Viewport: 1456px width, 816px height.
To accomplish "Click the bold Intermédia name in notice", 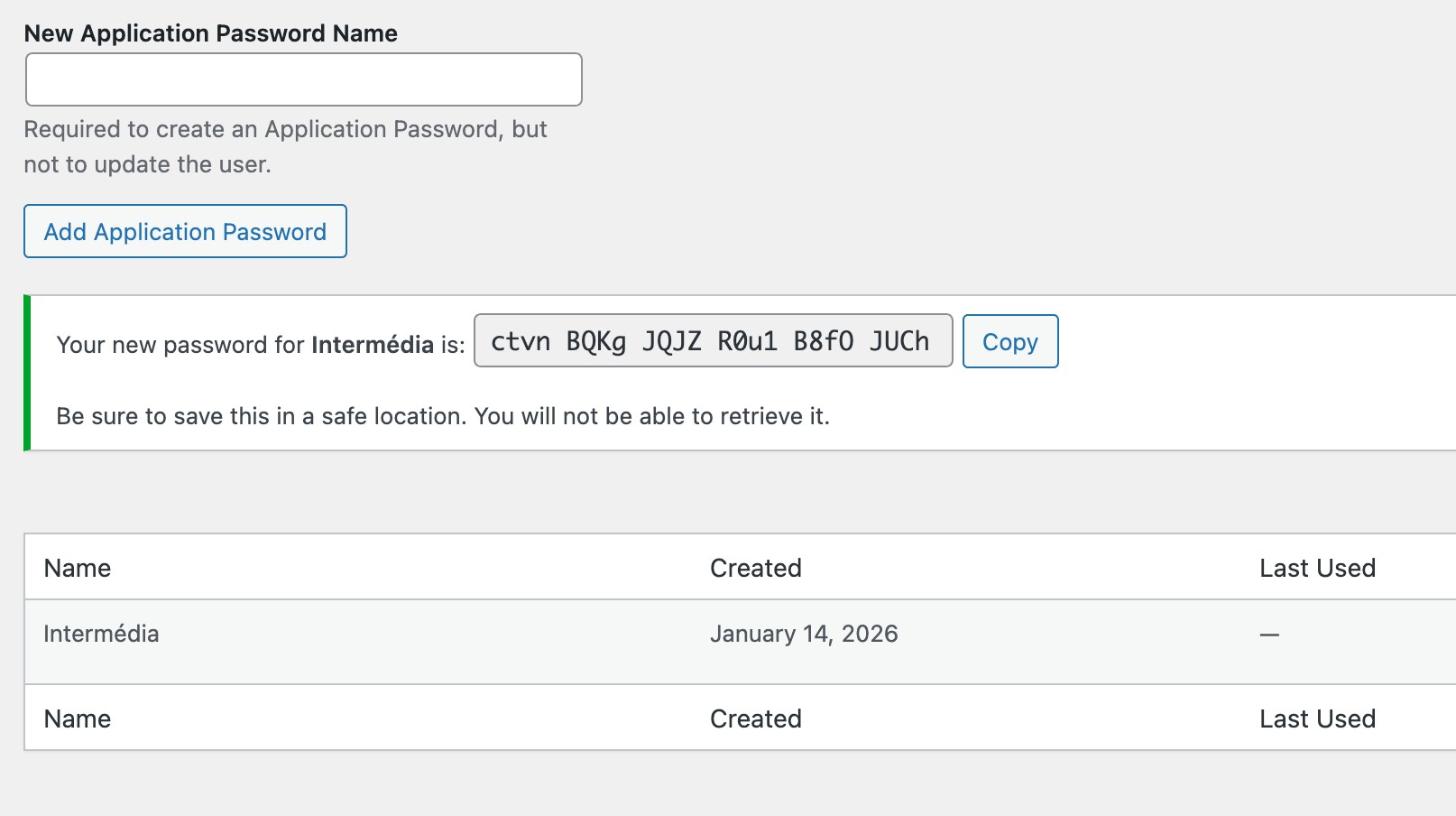I will pos(372,345).
